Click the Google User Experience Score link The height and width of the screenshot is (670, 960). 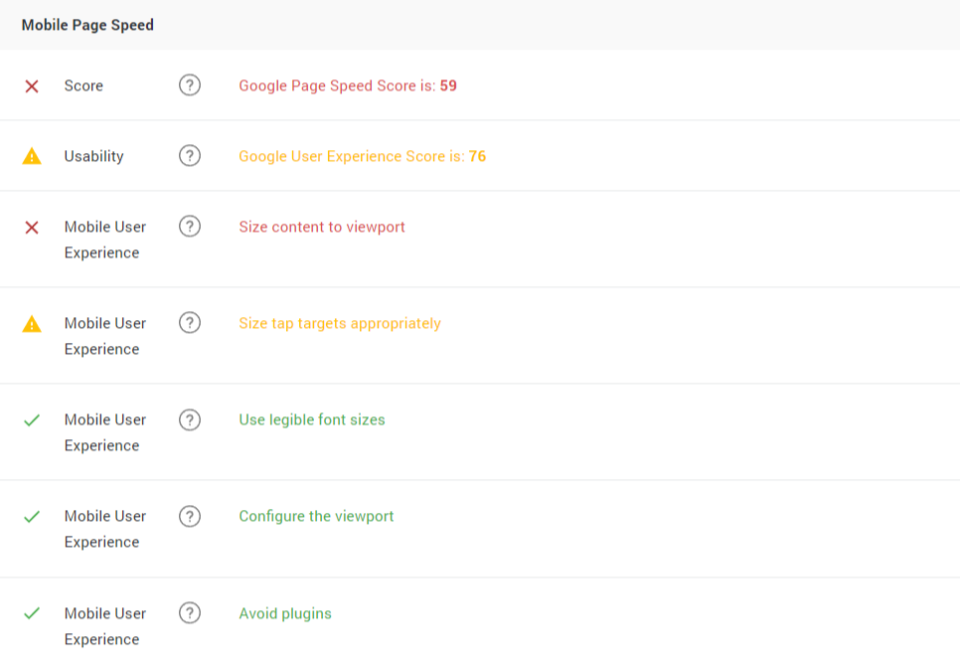(x=362, y=156)
